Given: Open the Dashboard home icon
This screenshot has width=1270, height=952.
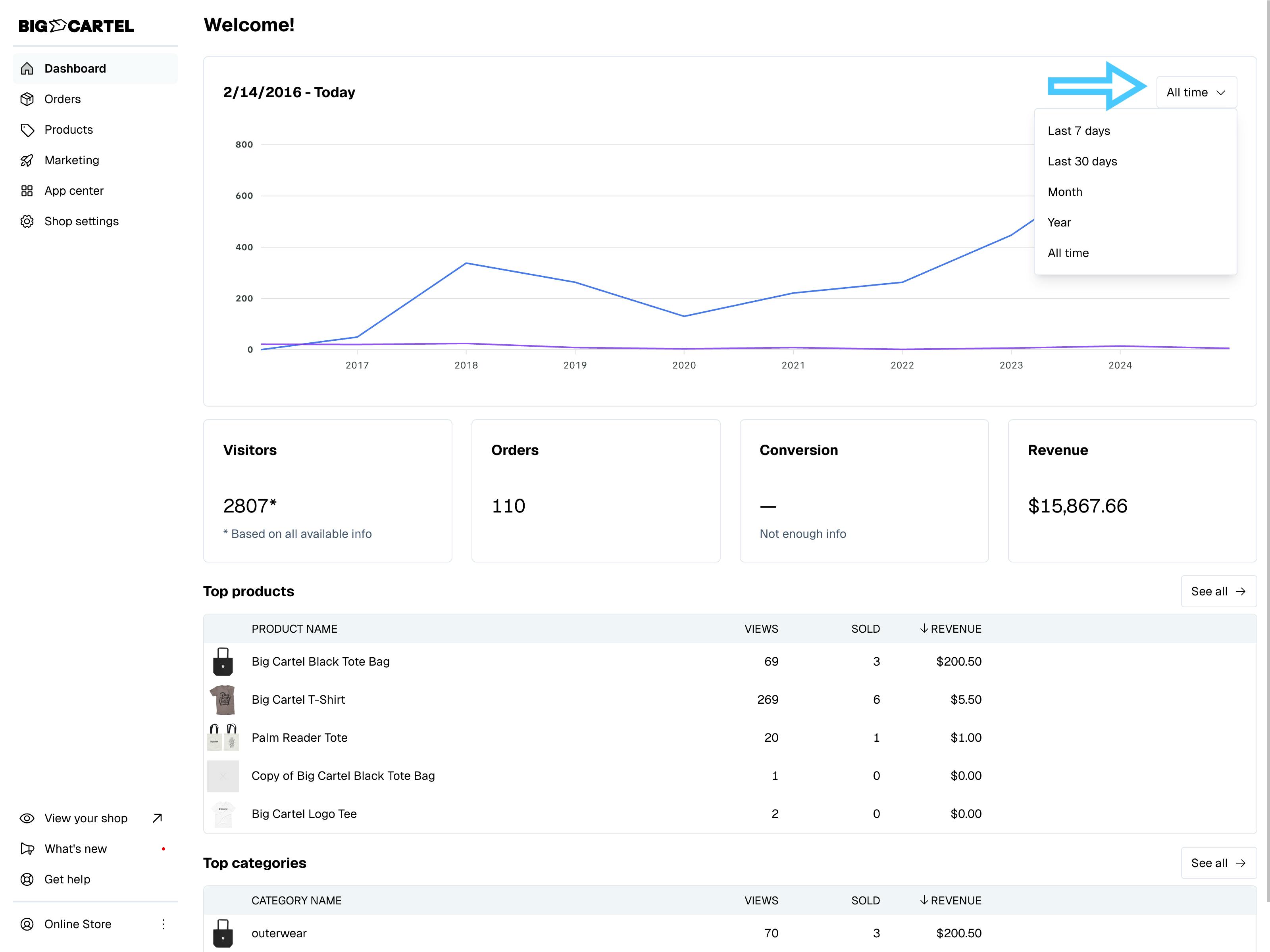Looking at the screenshot, I should (x=27, y=69).
